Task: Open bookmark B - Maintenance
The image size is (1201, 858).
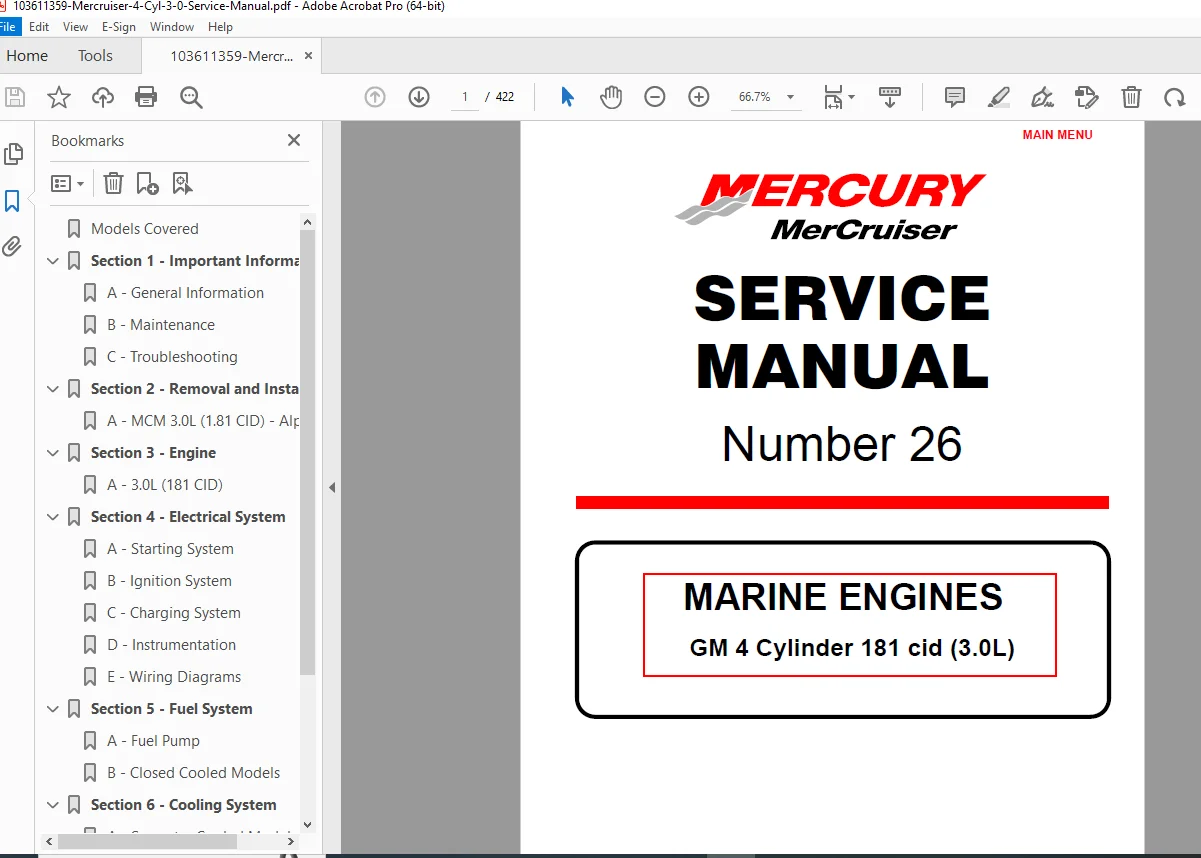Action: (x=160, y=325)
